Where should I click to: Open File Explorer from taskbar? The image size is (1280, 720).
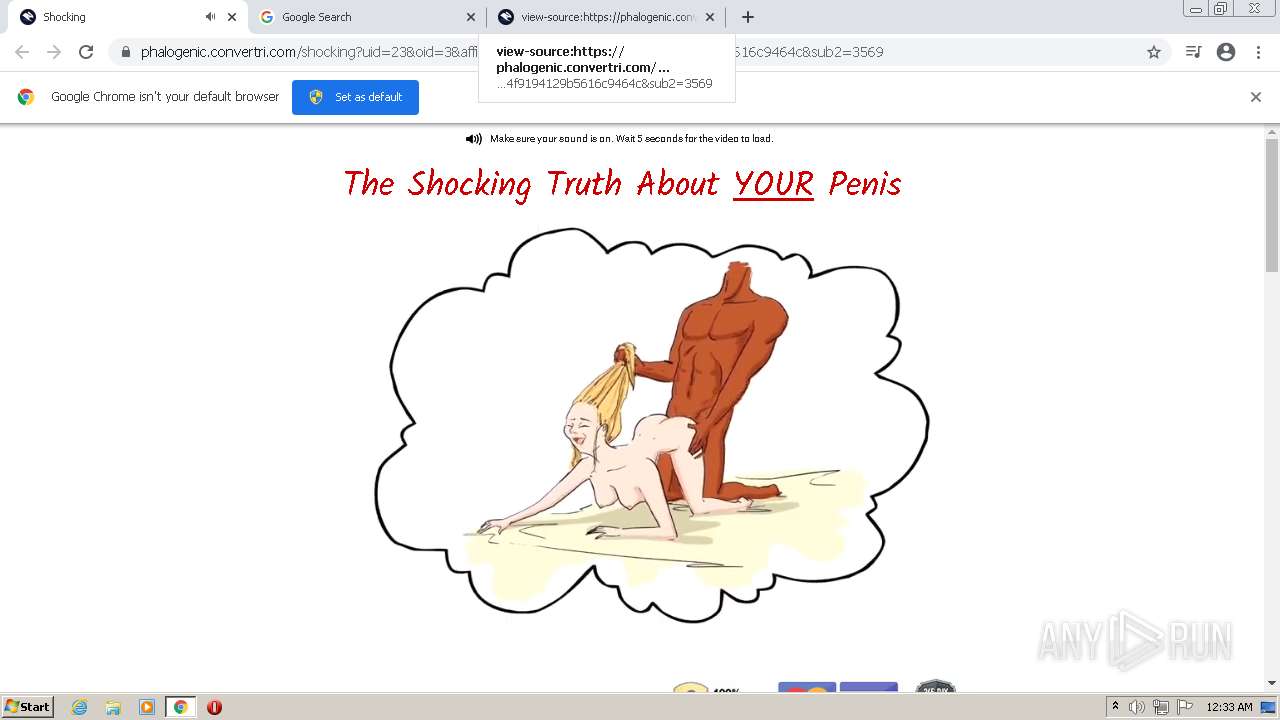click(x=113, y=707)
